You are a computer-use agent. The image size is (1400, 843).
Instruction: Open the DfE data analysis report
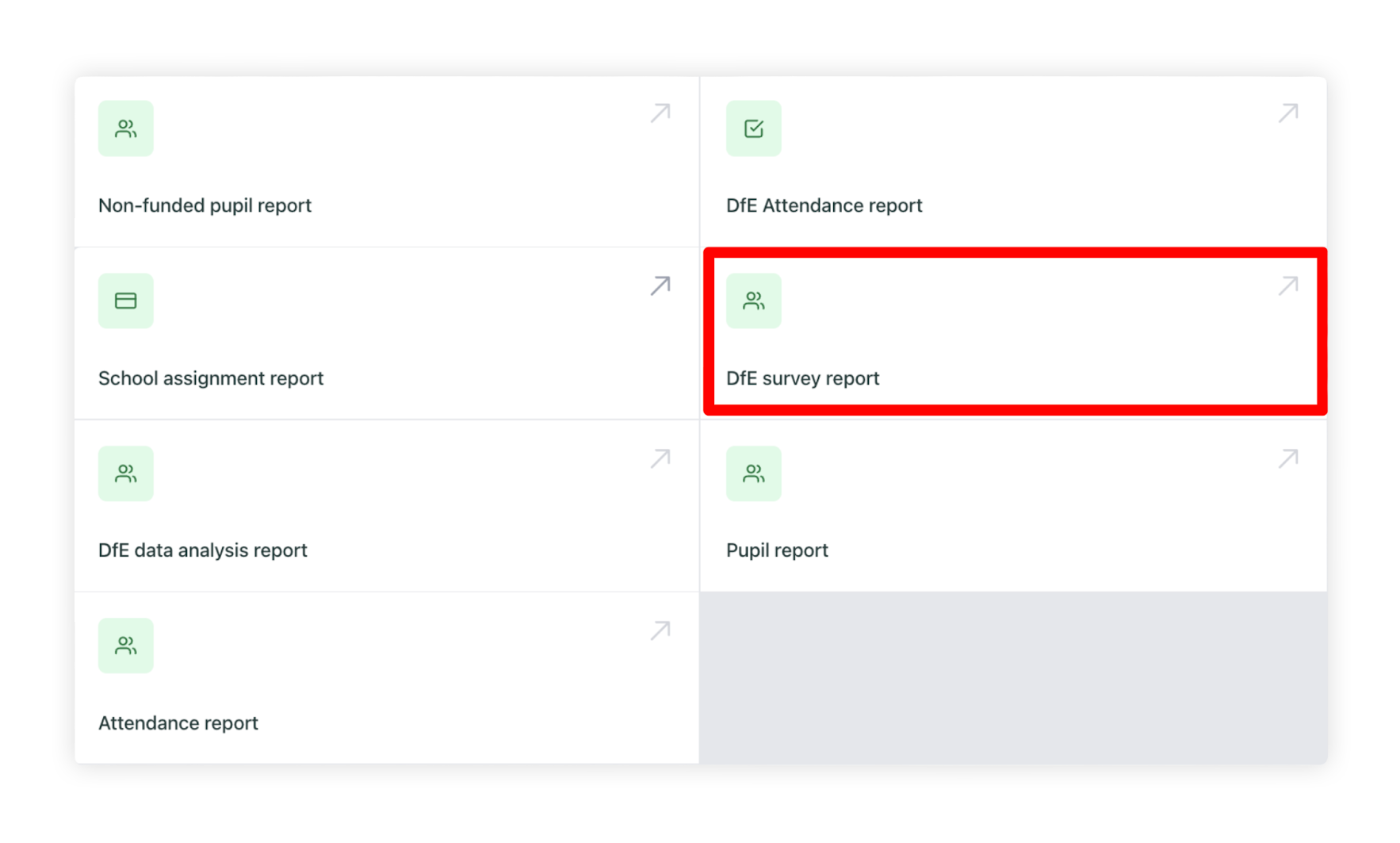coord(202,550)
